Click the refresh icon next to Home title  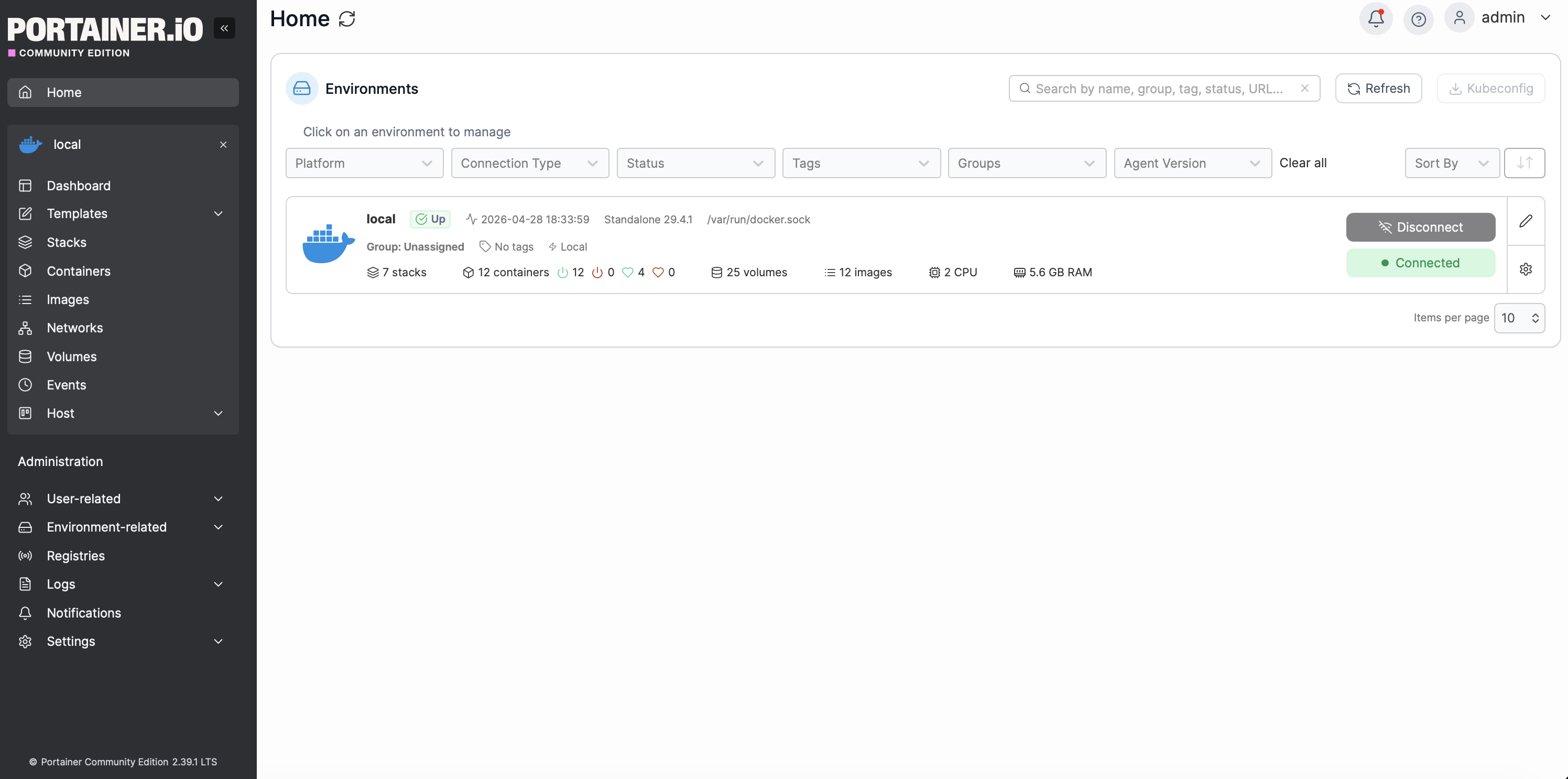pos(347,19)
